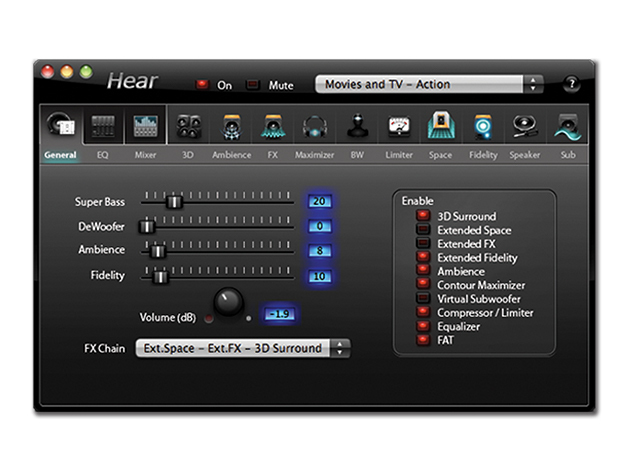Open the Speaker panel icon
The image size is (630, 473).
pos(524,126)
